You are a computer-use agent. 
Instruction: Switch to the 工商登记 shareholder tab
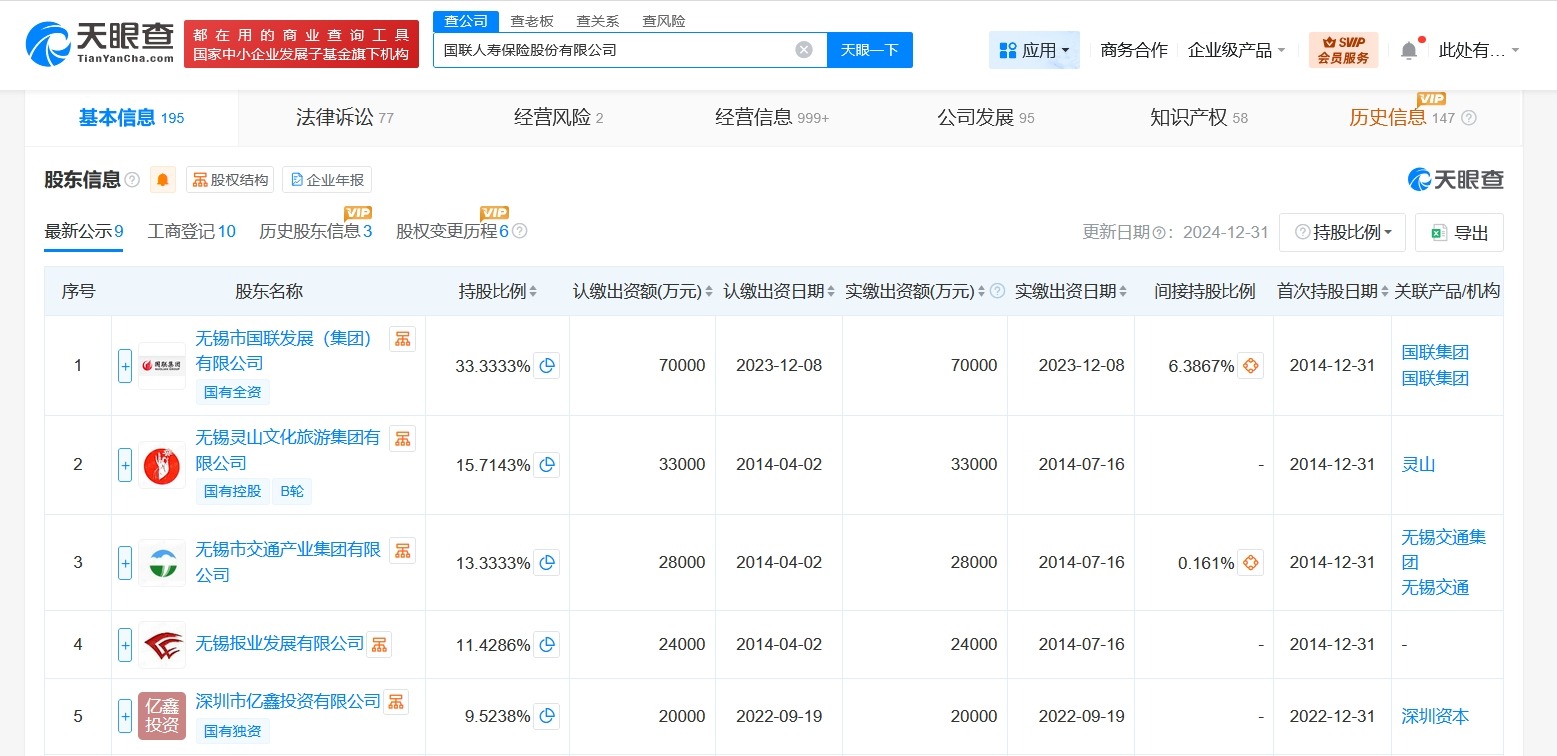[x=191, y=231]
